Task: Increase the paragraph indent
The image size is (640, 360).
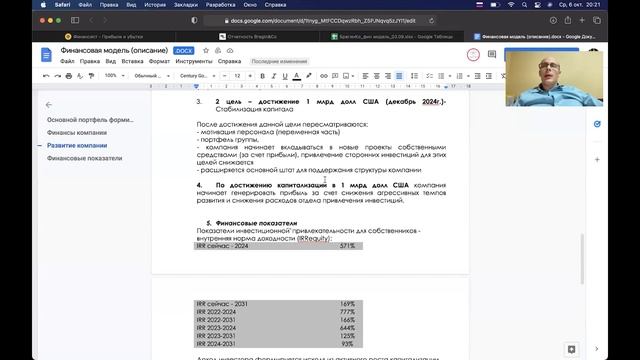Action: 489,76
